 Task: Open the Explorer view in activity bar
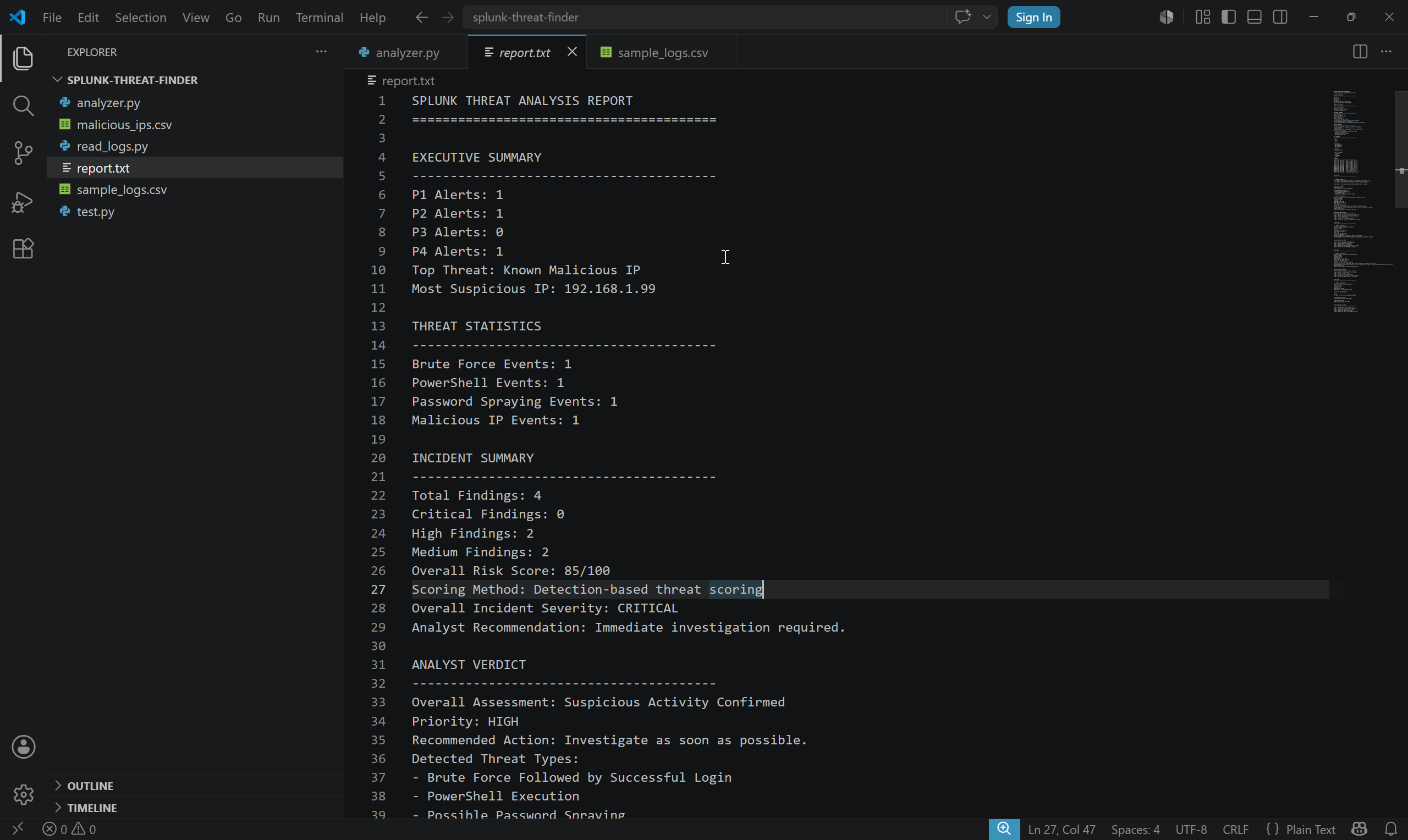[23, 58]
